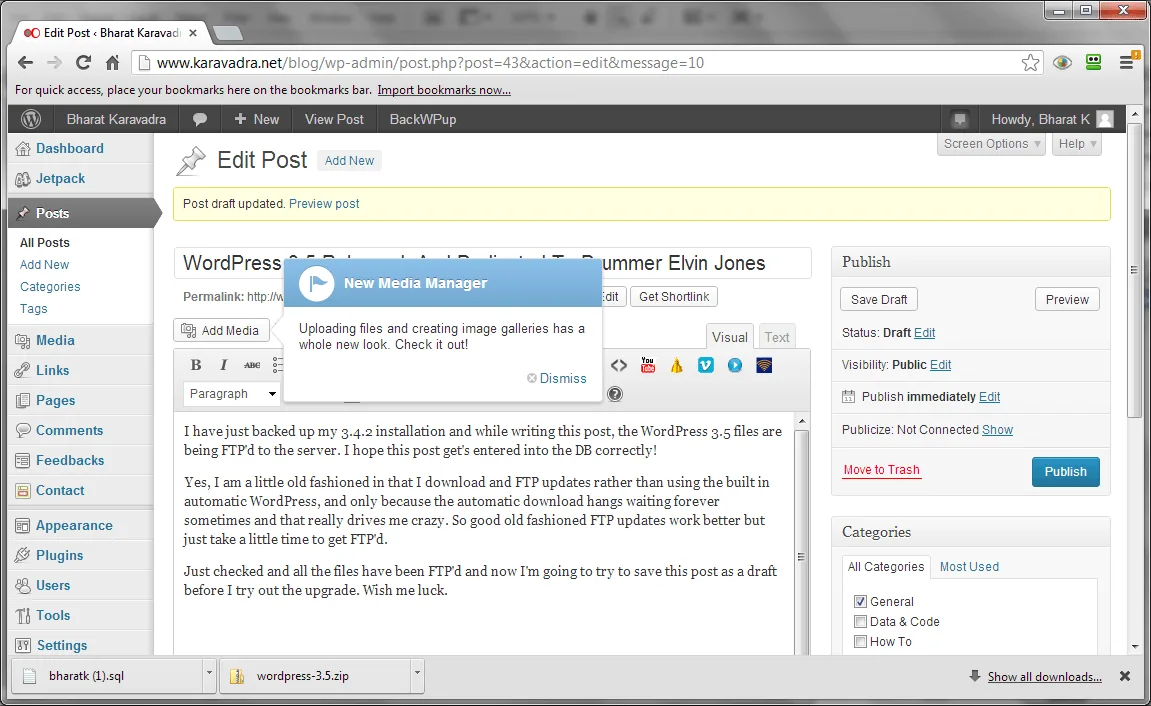Open the New menu in the admin bar

256,119
